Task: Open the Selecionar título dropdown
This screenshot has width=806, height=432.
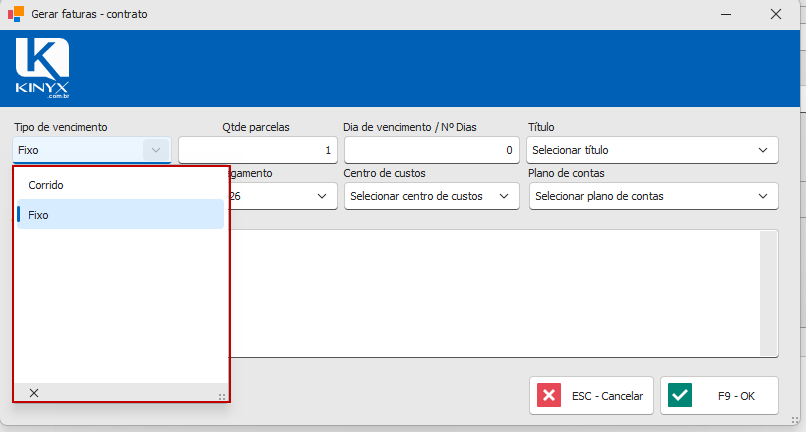Action: coord(652,150)
